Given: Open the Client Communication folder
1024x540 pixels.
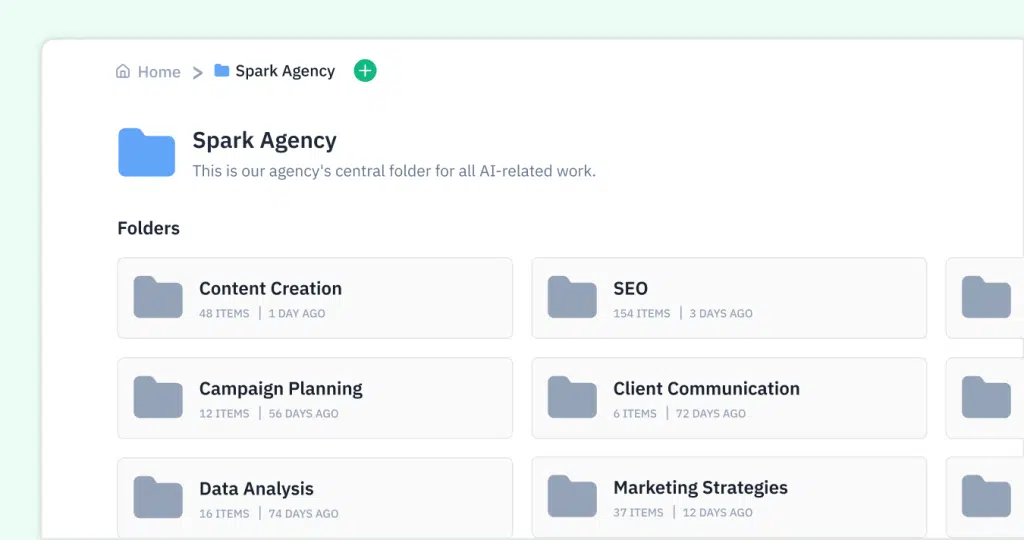Looking at the screenshot, I should click(x=729, y=398).
